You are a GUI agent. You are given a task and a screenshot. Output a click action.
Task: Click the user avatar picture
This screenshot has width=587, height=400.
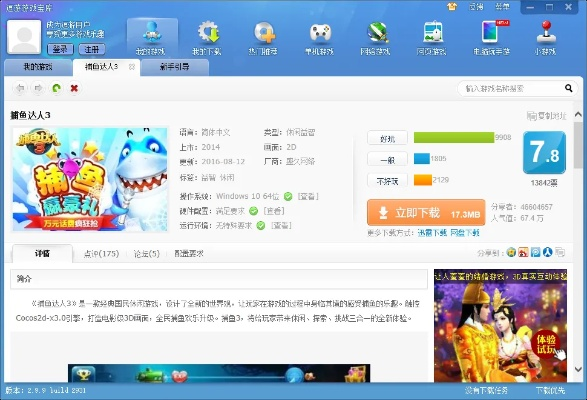[24, 37]
